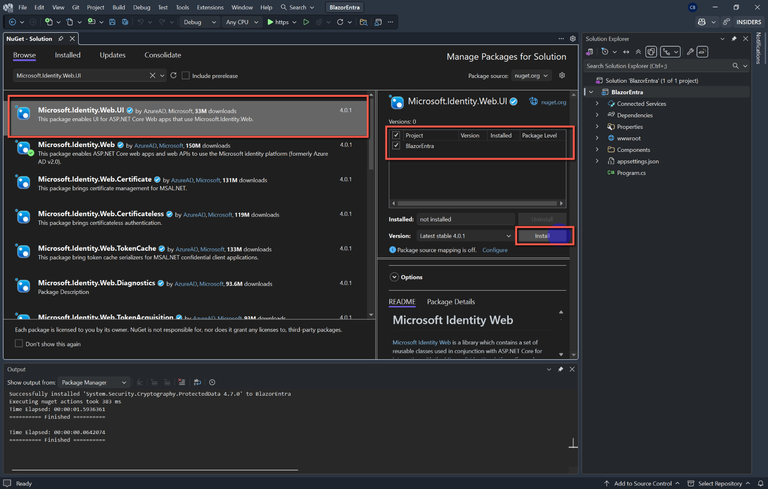Enable the Include prerelease checkbox

[x=185, y=75]
